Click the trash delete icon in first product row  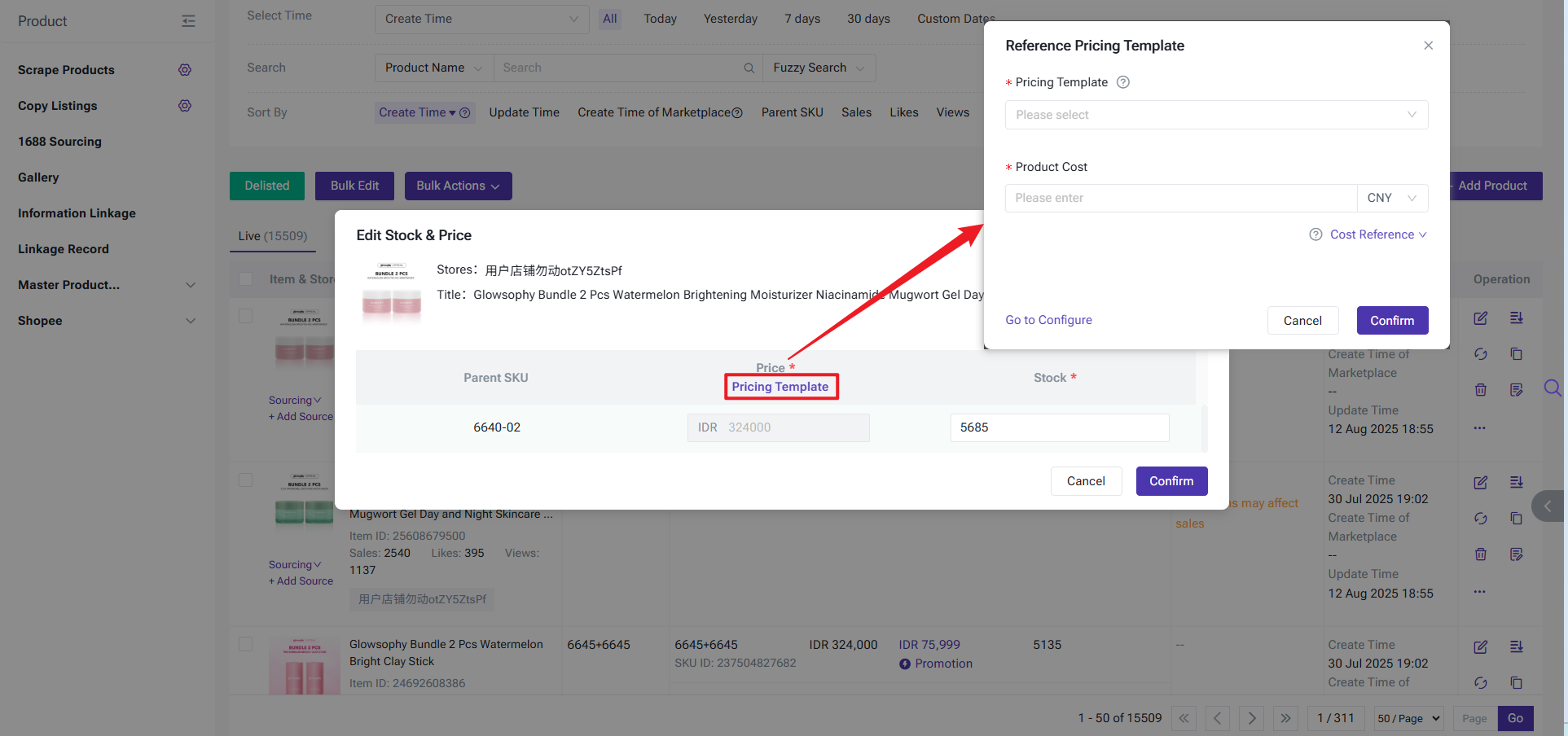click(x=1480, y=390)
